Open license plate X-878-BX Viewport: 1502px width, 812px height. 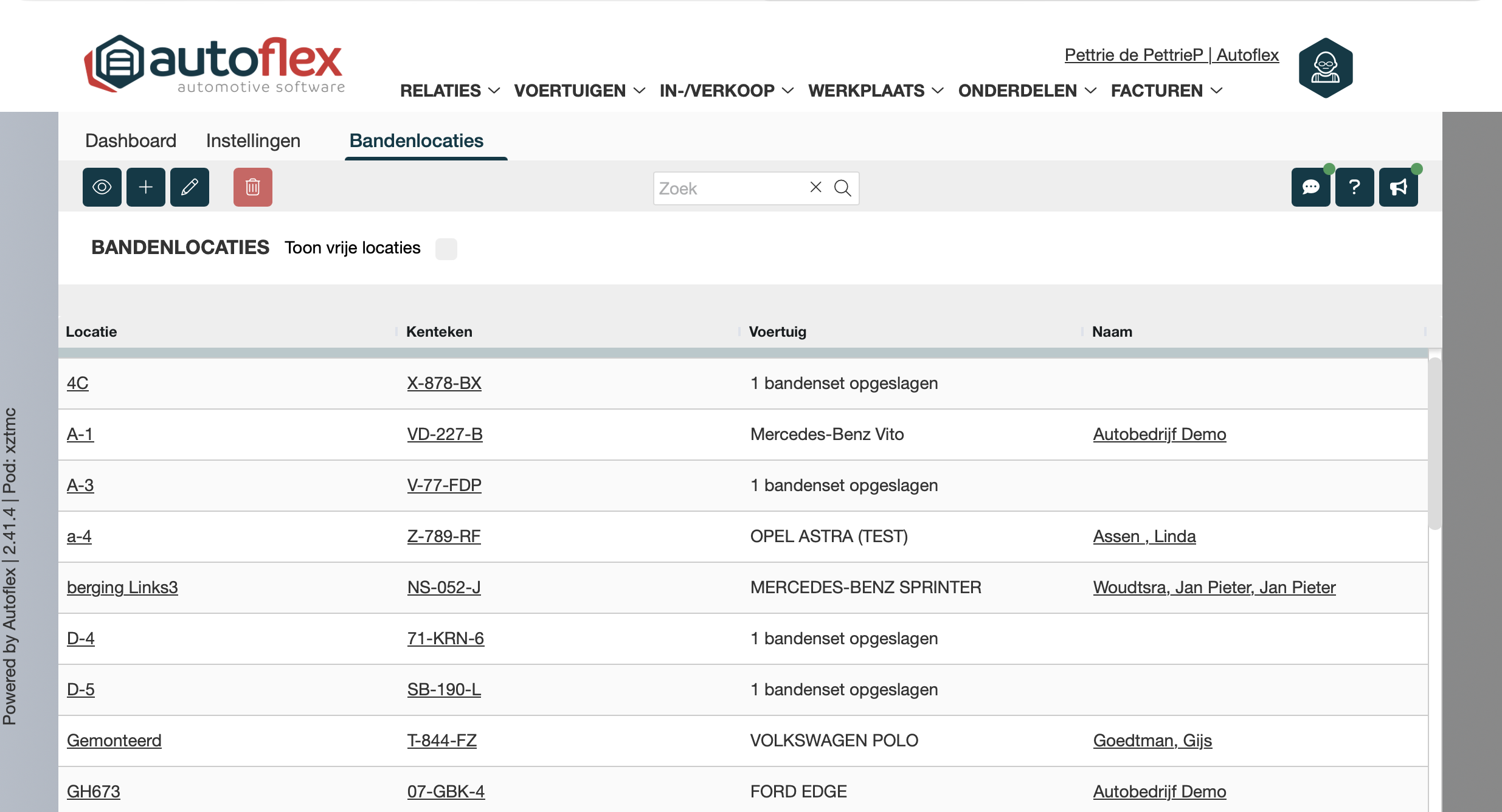444,383
